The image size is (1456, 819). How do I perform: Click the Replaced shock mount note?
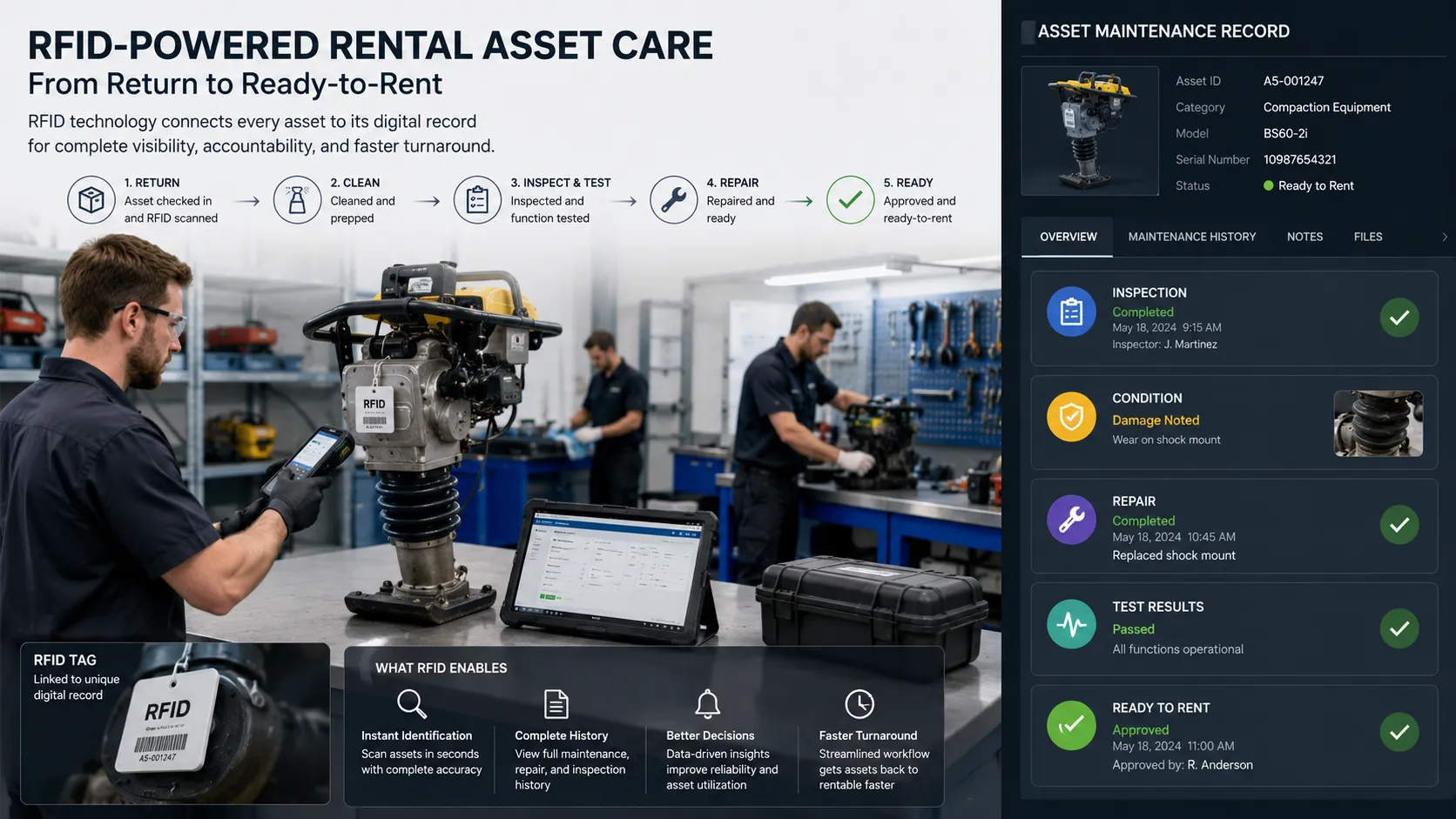(1173, 555)
